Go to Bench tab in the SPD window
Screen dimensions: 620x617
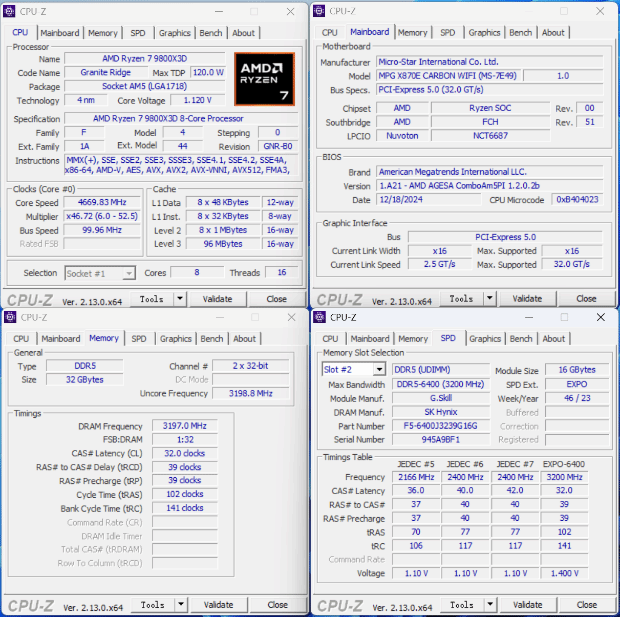(x=521, y=339)
